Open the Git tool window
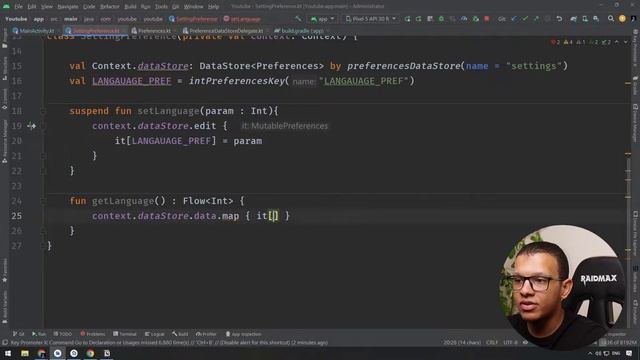The width and height of the screenshot is (640, 360). 18,334
